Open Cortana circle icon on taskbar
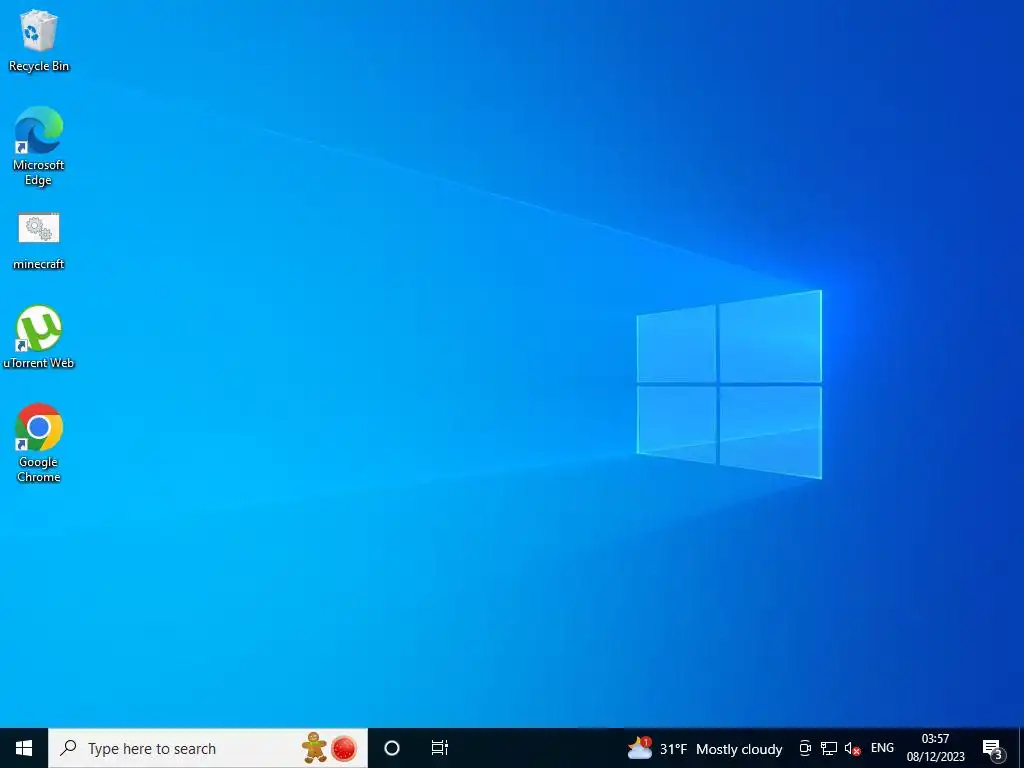Screen dimensions: 1024x768 click(392, 748)
